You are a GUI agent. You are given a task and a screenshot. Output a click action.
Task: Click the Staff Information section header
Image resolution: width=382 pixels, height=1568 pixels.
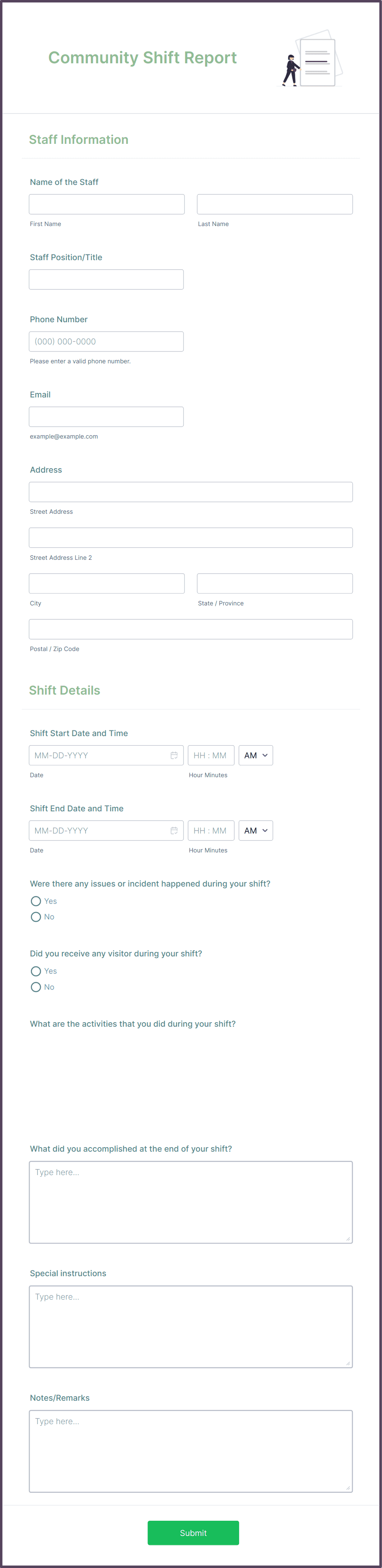click(x=78, y=139)
